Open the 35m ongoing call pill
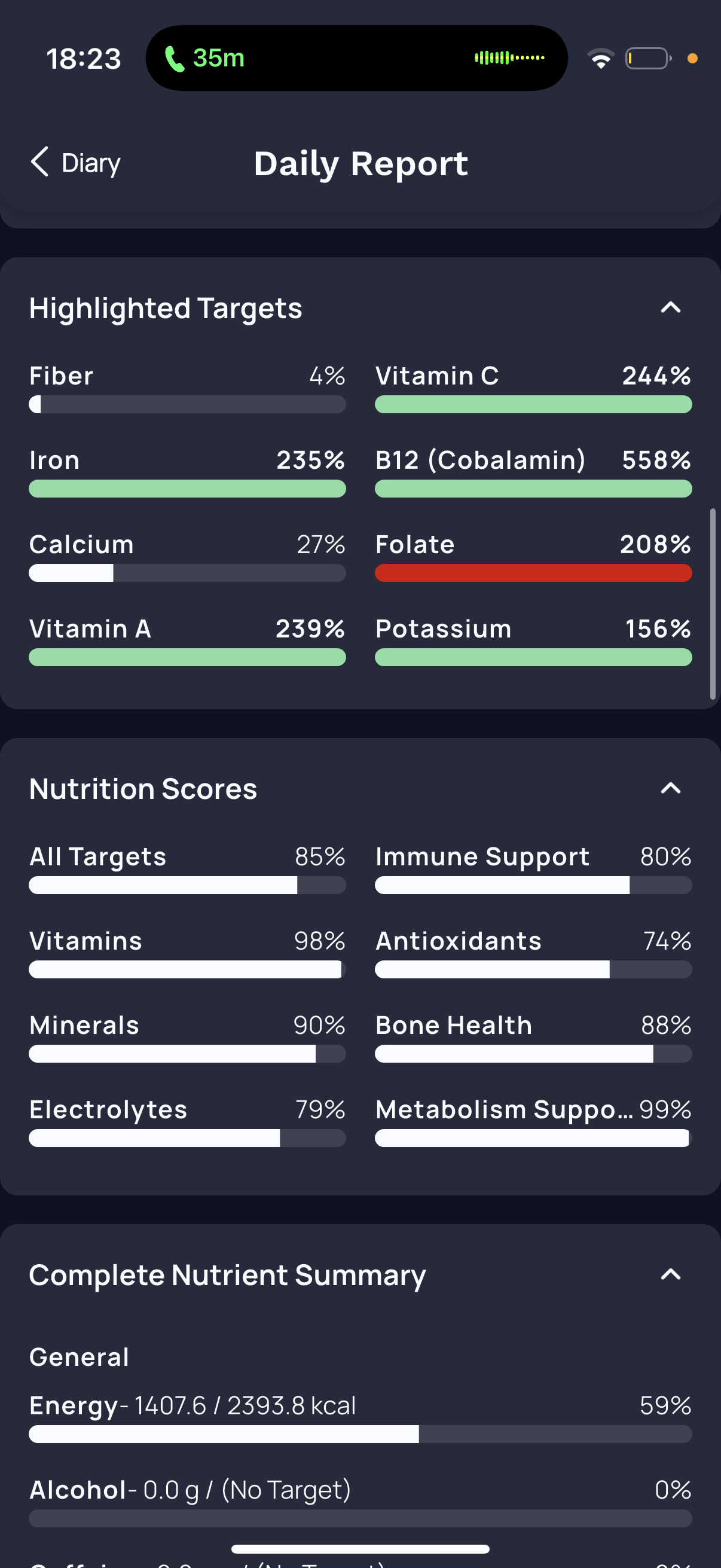The width and height of the screenshot is (721, 1568). click(x=356, y=59)
